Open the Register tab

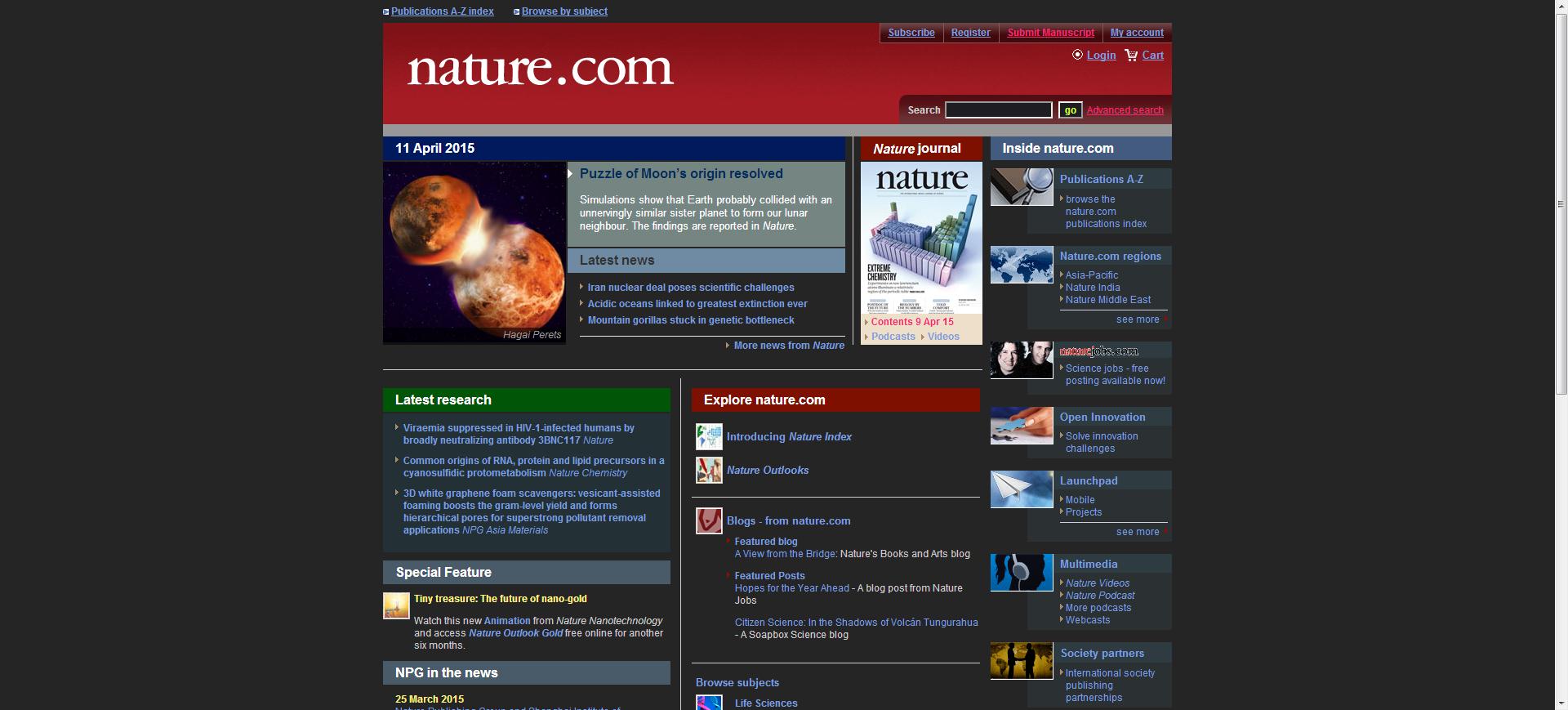pos(971,33)
